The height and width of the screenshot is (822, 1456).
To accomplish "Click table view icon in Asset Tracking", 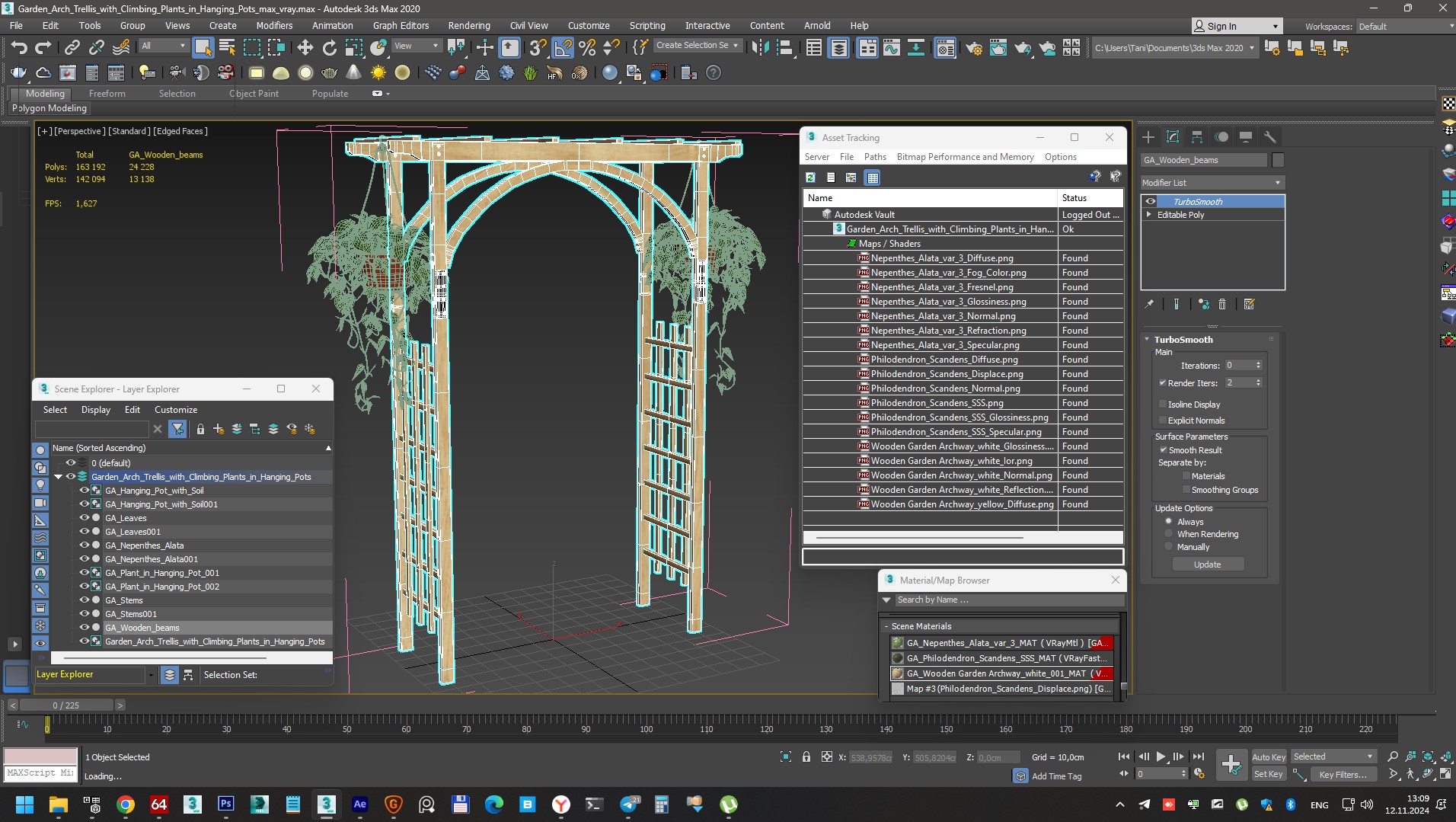I will (x=873, y=178).
